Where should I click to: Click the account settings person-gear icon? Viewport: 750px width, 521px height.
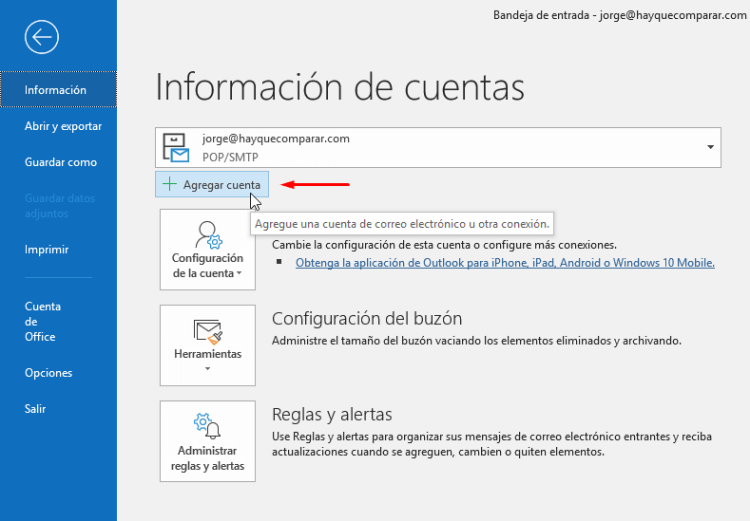click(209, 235)
